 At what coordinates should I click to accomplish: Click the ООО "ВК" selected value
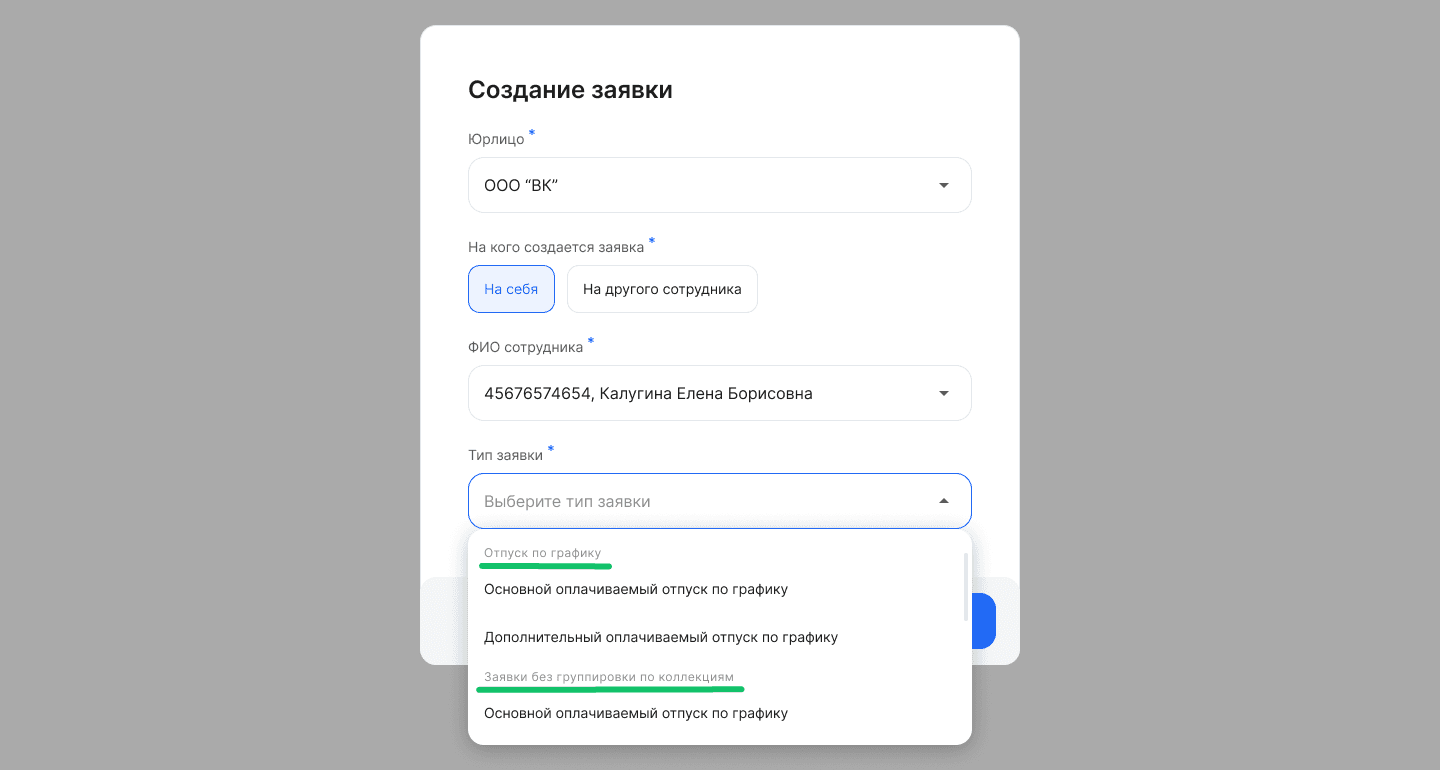pyautogui.click(x=521, y=185)
